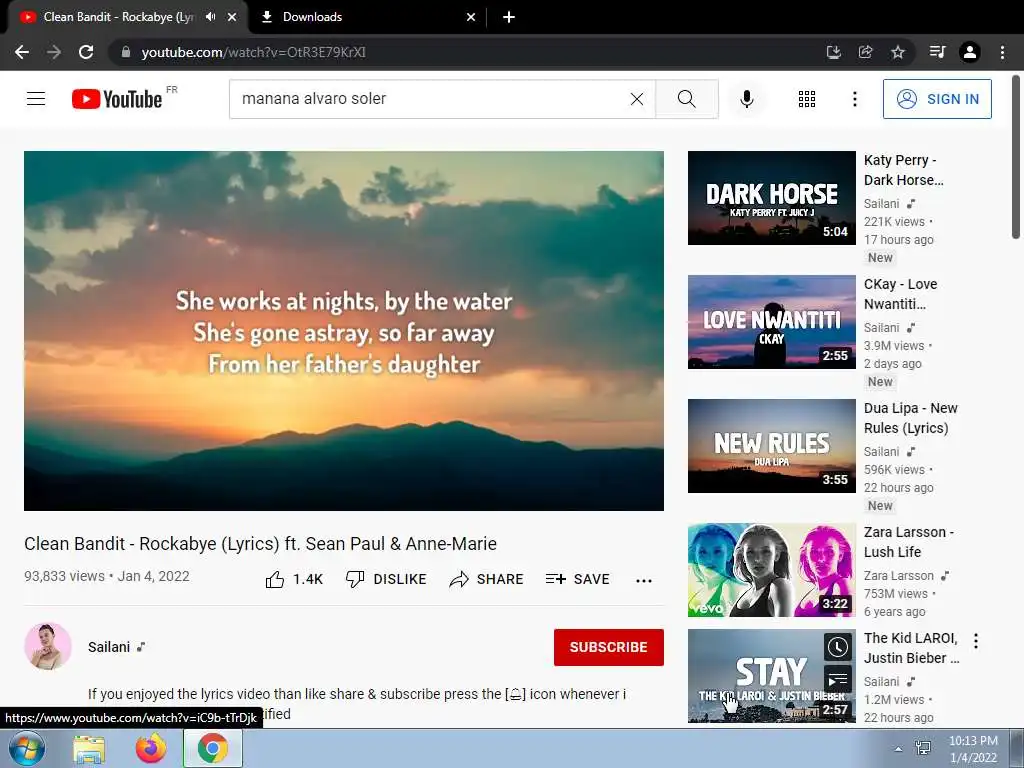Install YouTube app icon in address bar
This screenshot has height=768, width=1024.
pyautogui.click(x=833, y=52)
